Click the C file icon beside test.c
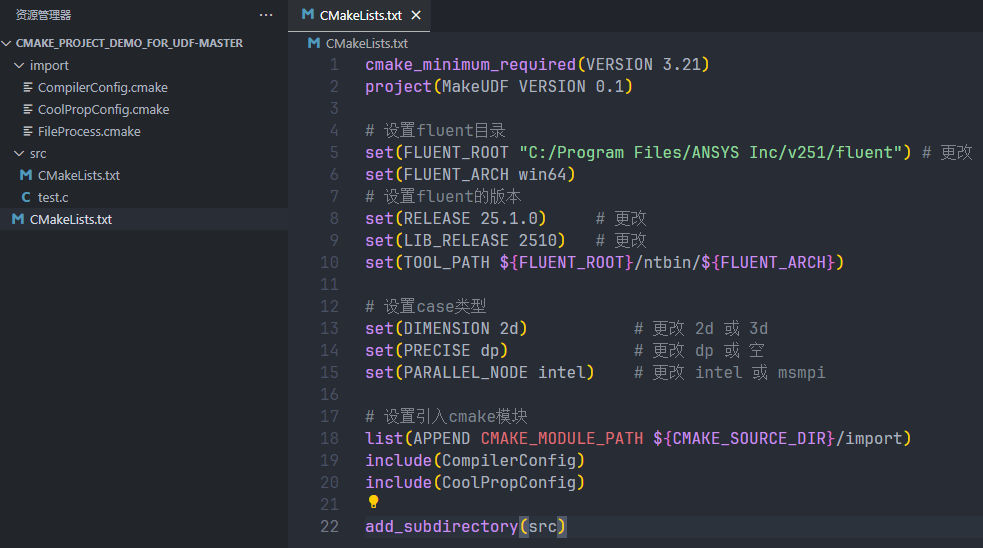 27,197
